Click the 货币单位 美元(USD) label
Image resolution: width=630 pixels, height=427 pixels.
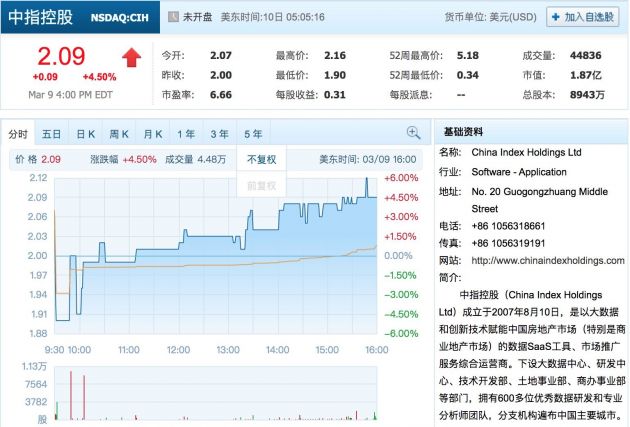(491, 17)
